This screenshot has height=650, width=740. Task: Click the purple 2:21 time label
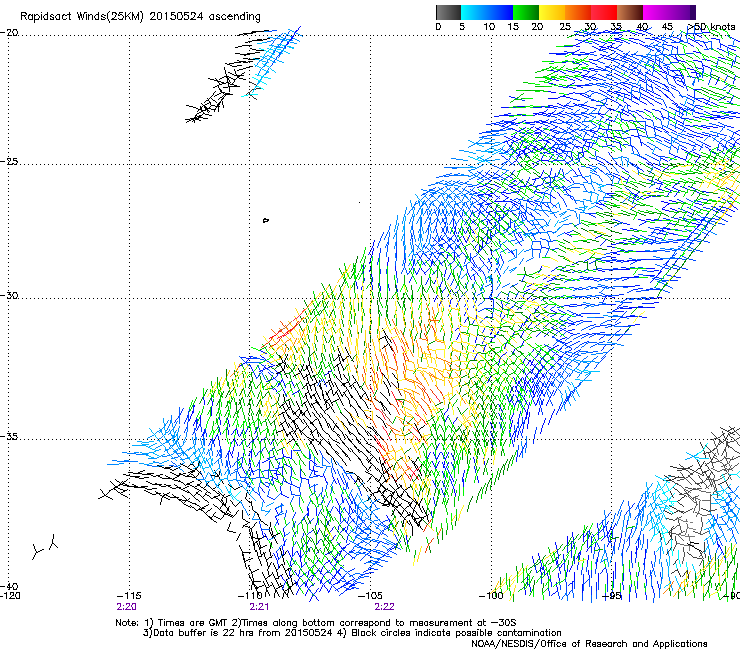pos(259,607)
